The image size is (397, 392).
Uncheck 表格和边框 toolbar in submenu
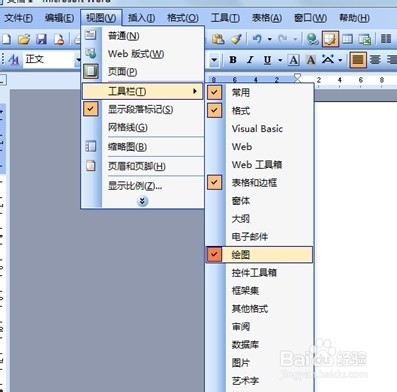(x=260, y=182)
